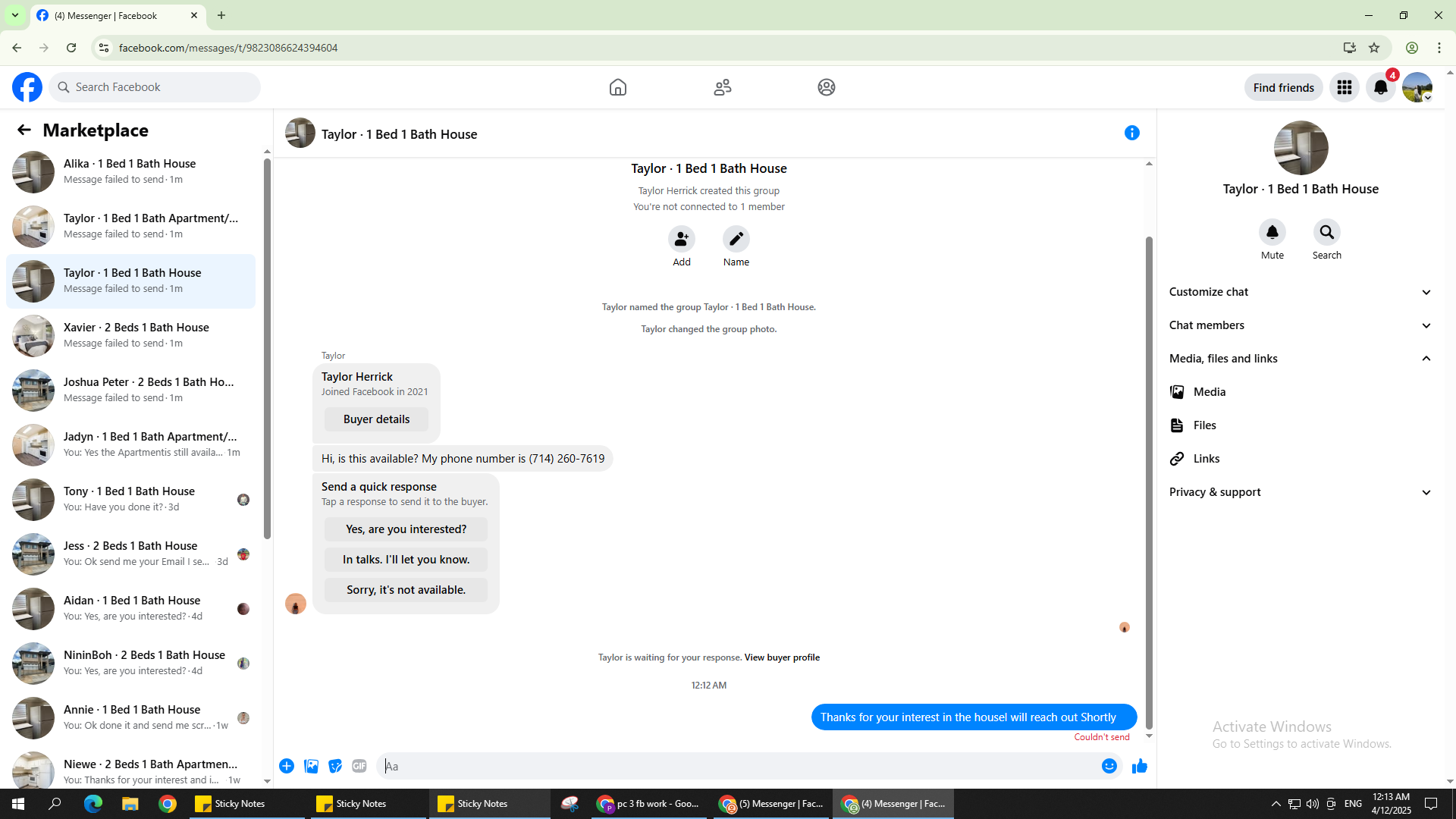This screenshot has height=819, width=1456.
Task: Go back from Marketplace chats list
Action: tap(24, 130)
